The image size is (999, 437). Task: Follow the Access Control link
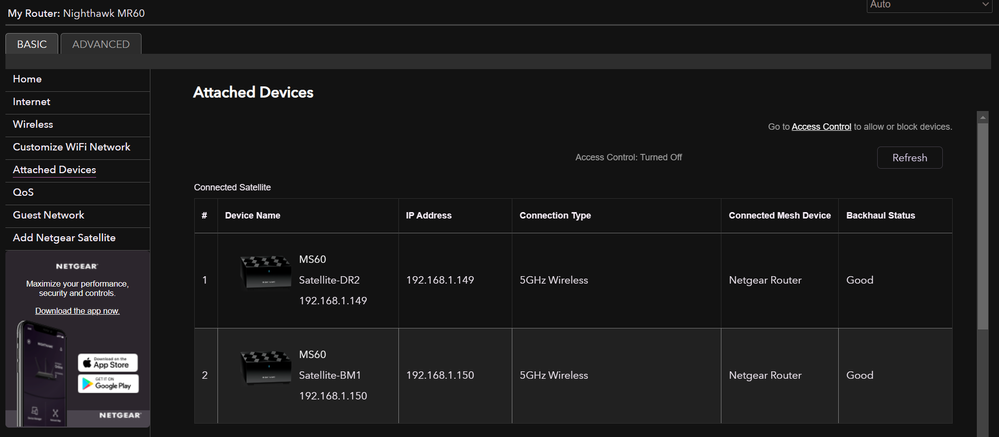click(821, 127)
